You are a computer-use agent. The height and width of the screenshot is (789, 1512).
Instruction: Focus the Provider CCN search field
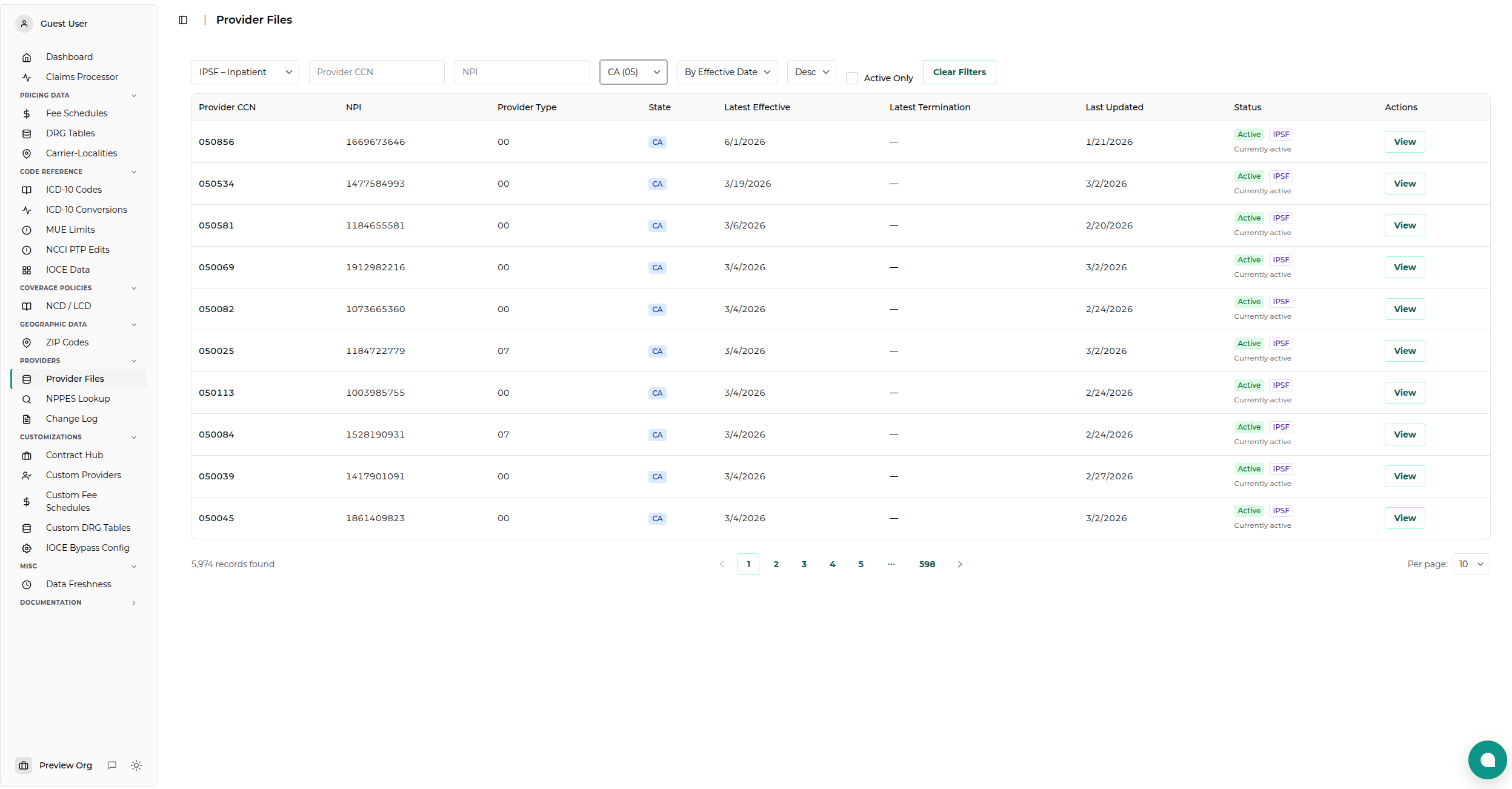click(x=377, y=72)
